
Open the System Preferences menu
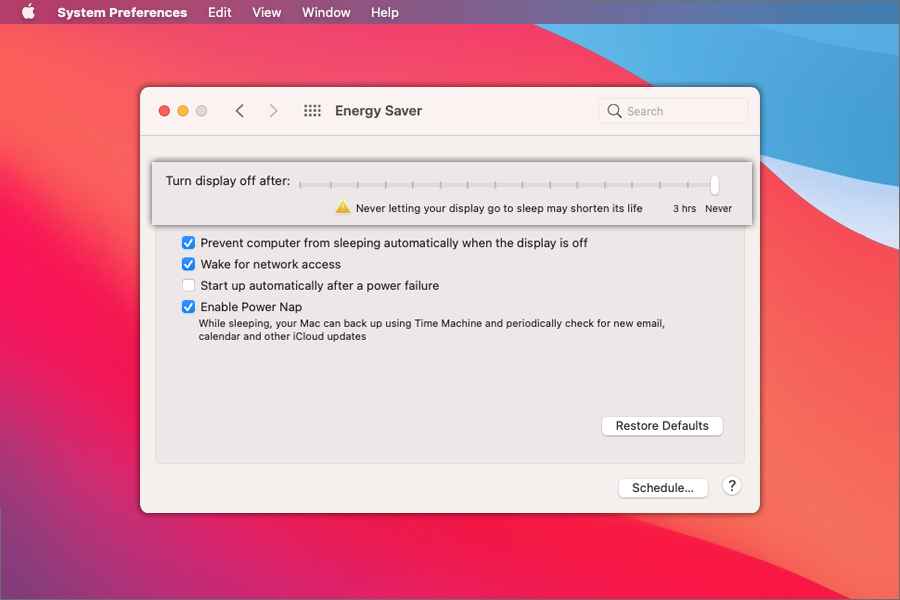122,13
